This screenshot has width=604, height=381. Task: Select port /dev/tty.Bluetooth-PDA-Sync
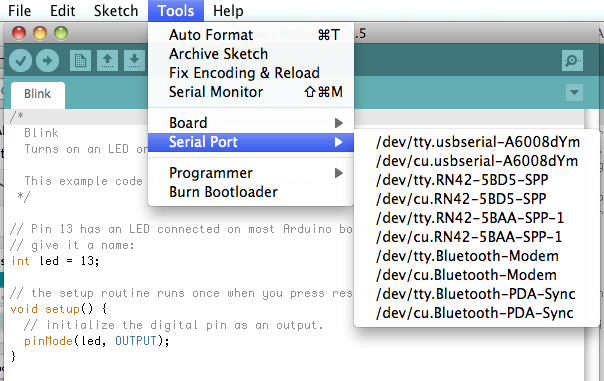point(476,294)
